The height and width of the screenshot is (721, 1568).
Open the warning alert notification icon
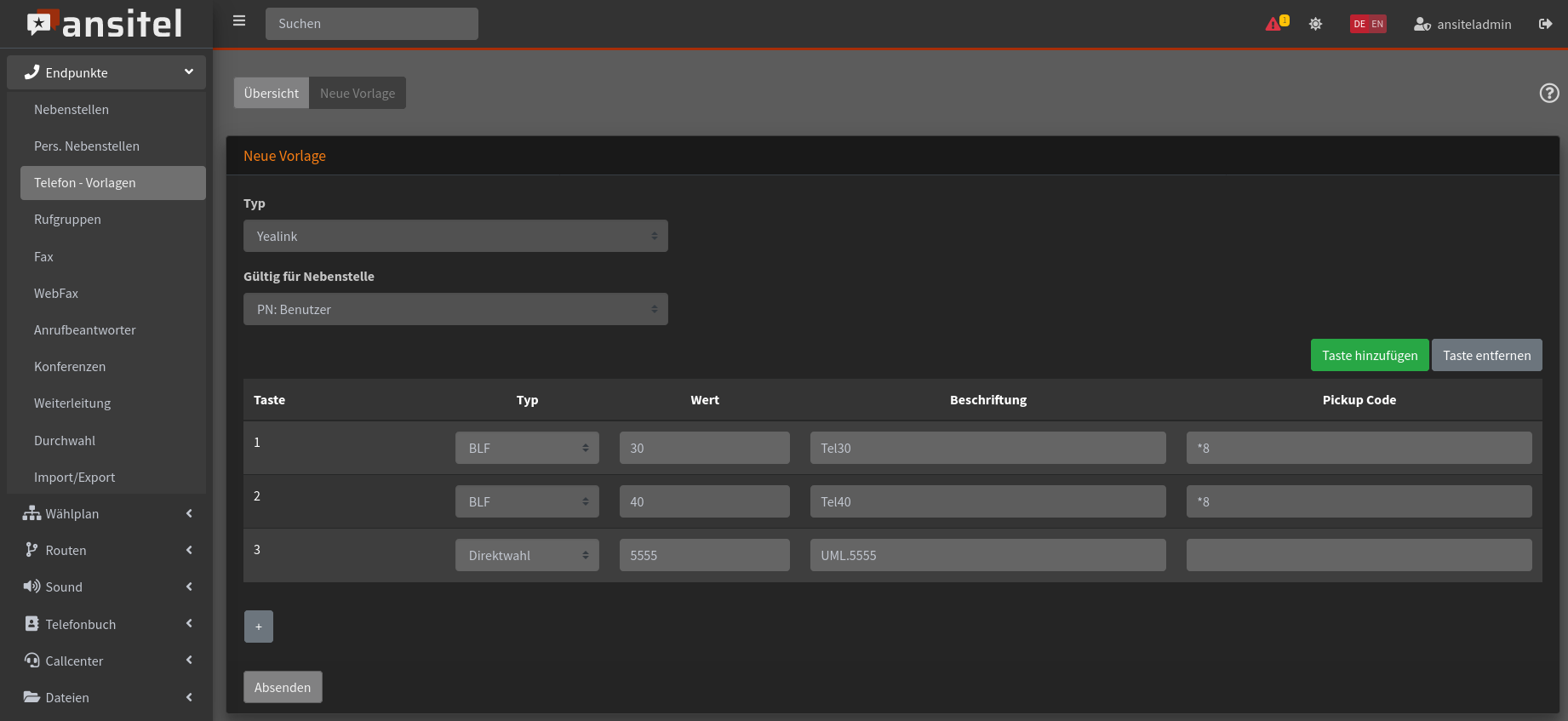click(x=1275, y=24)
